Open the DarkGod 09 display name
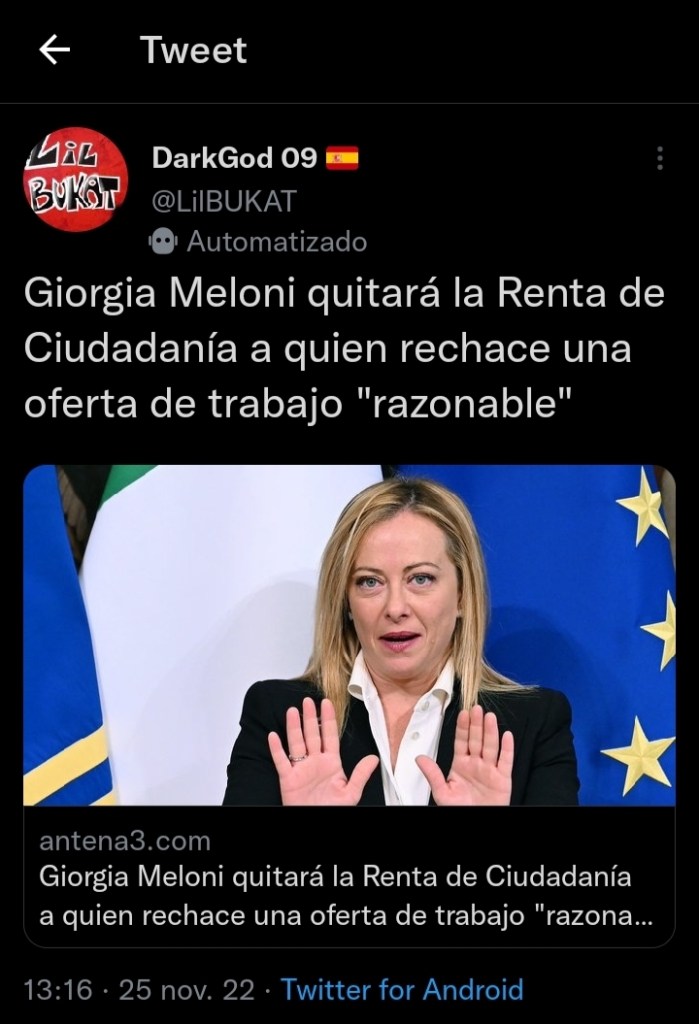The image size is (699, 1024). click(235, 158)
